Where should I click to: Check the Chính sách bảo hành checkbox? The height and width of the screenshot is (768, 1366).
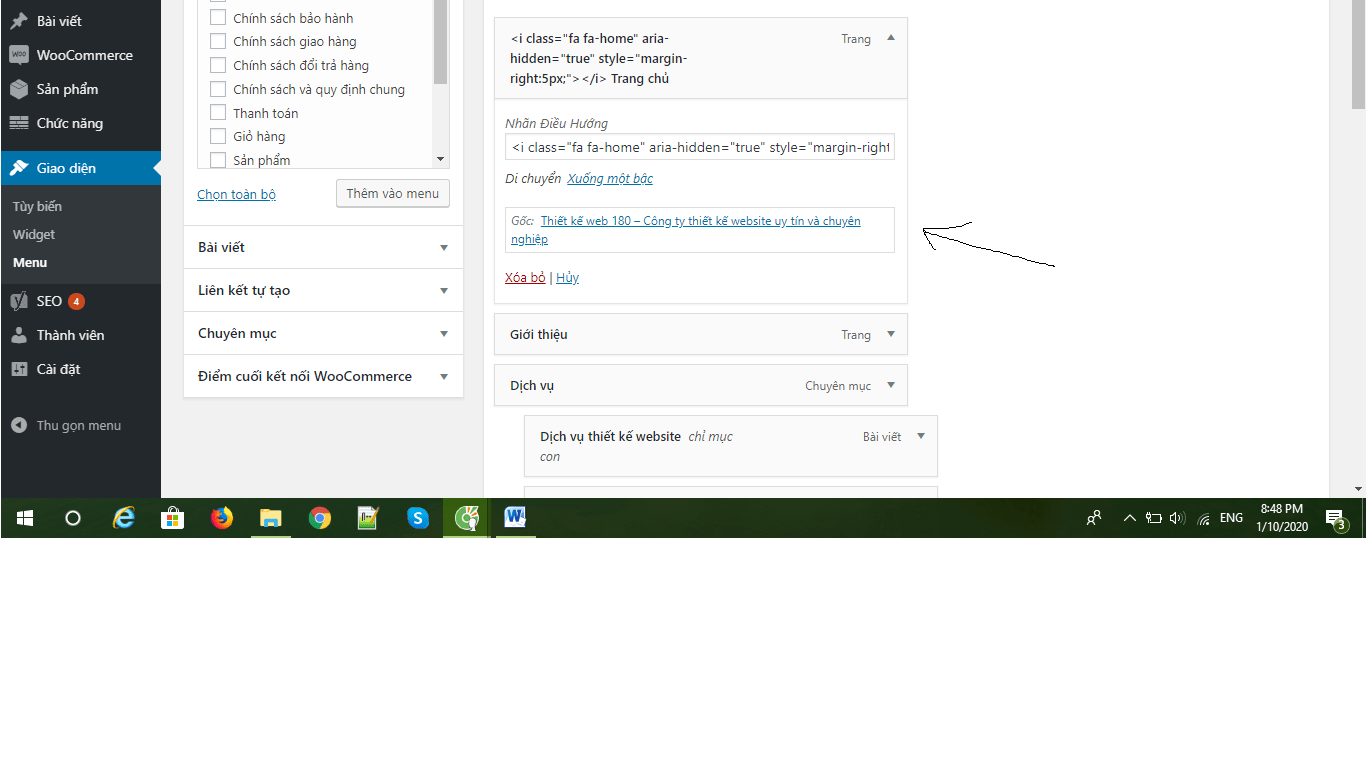coord(218,17)
